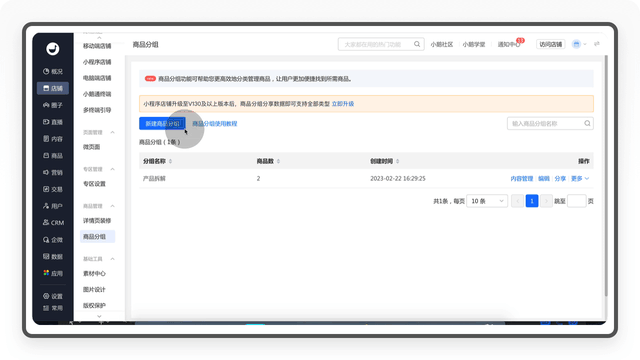Click the magnifier in the group name search
Image resolution: width=640 pixels, height=360 pixels.
pyautogui.click(x=587, y=123)
